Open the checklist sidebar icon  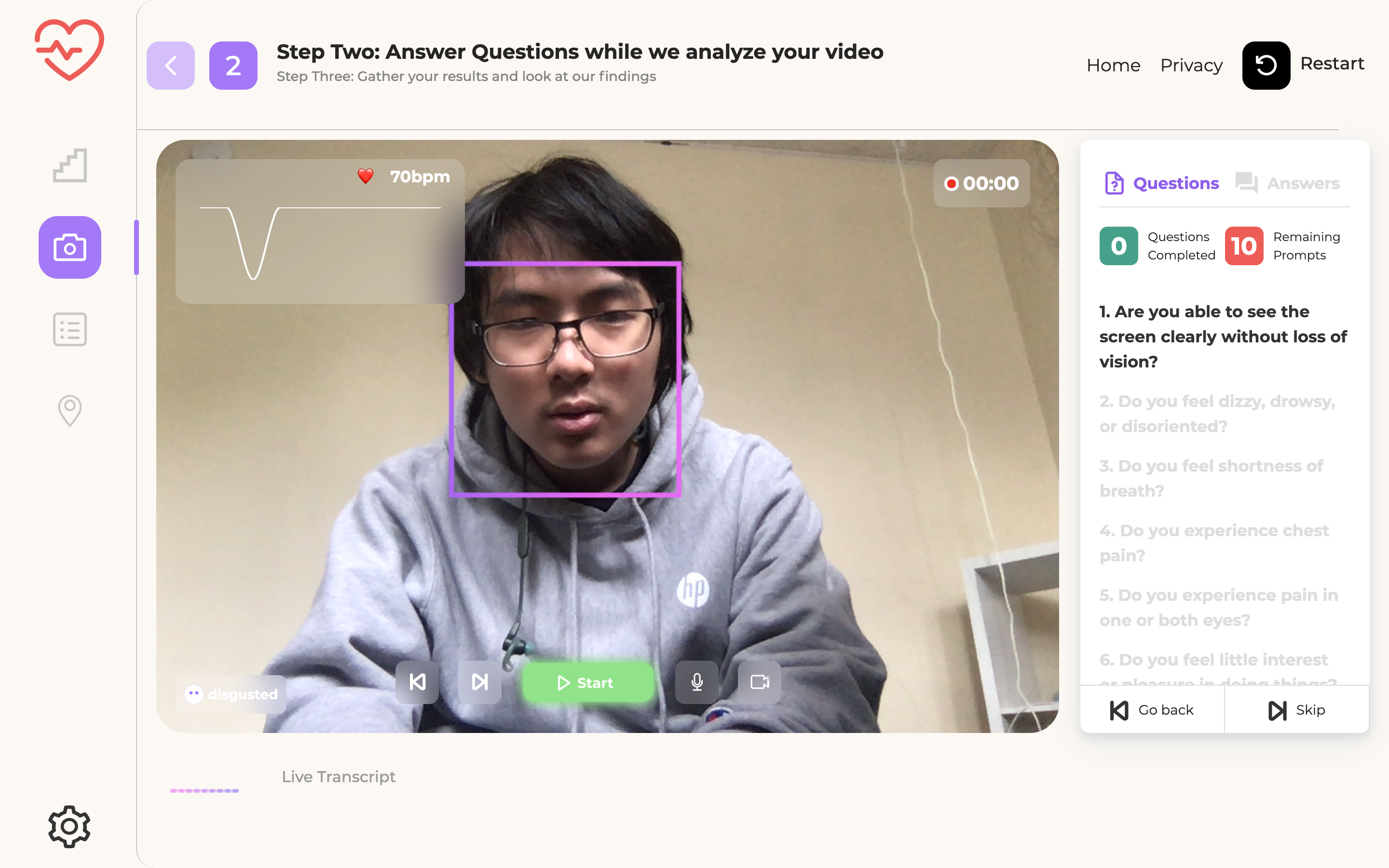[69, 329]
